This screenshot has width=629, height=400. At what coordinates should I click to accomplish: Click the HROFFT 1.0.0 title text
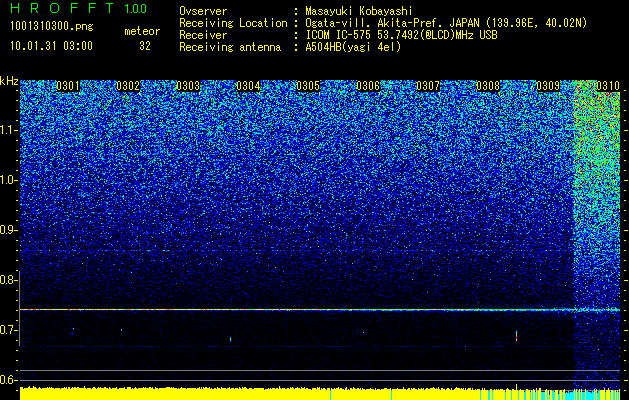click(78, 8)
